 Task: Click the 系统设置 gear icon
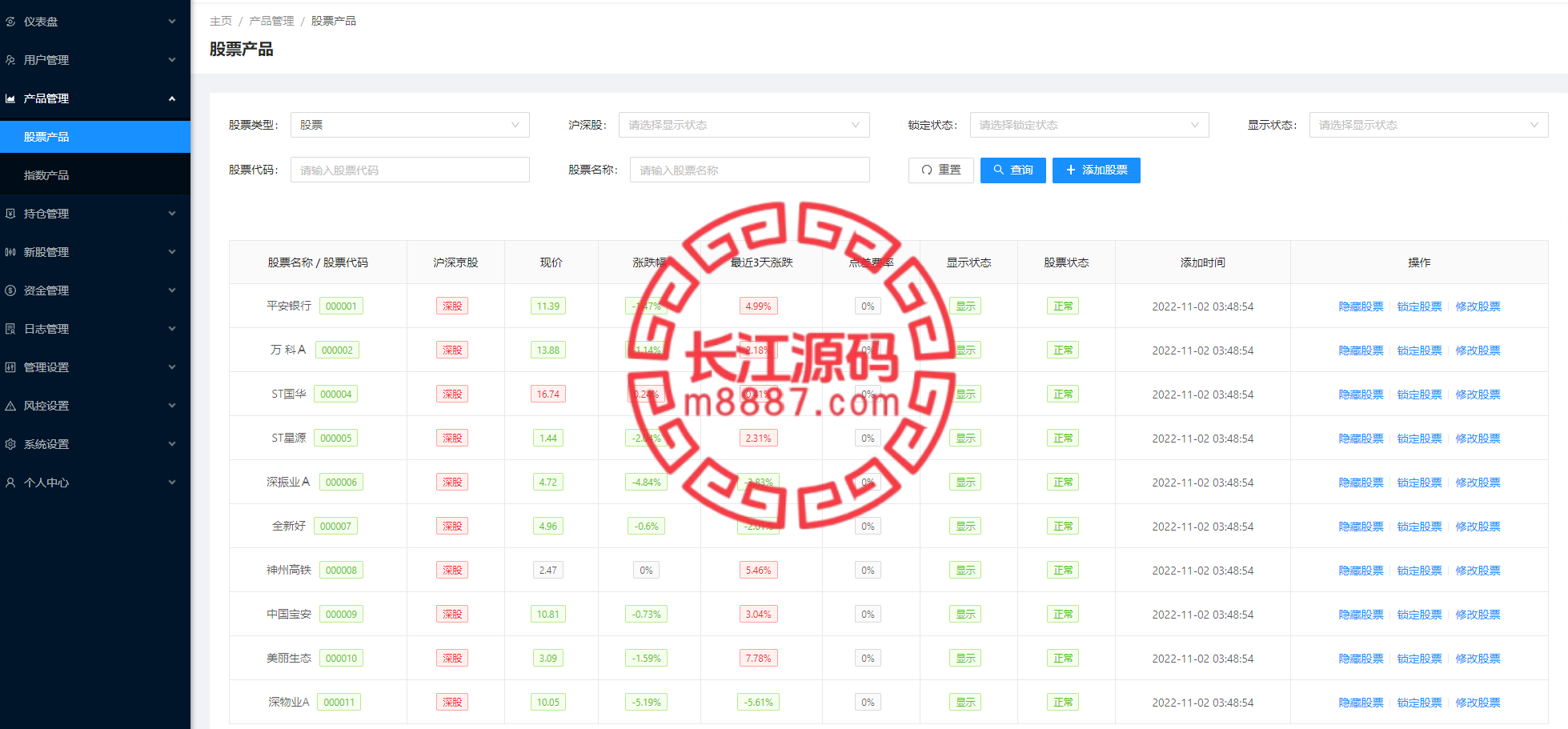[10, 444]
